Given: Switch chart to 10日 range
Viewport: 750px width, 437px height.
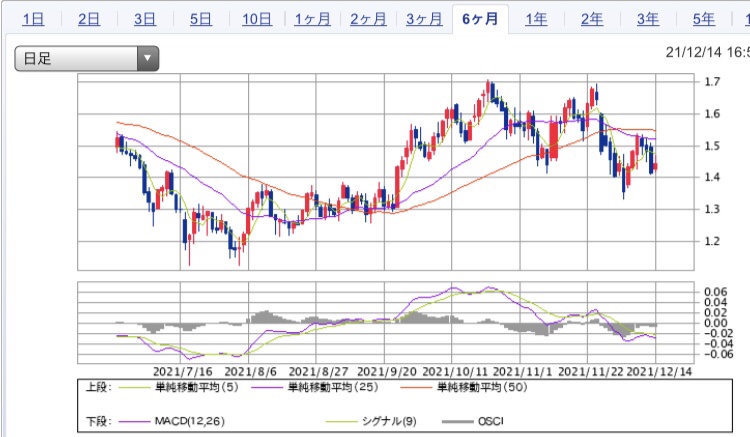Looking at the screenshot, I should (256, 18).
